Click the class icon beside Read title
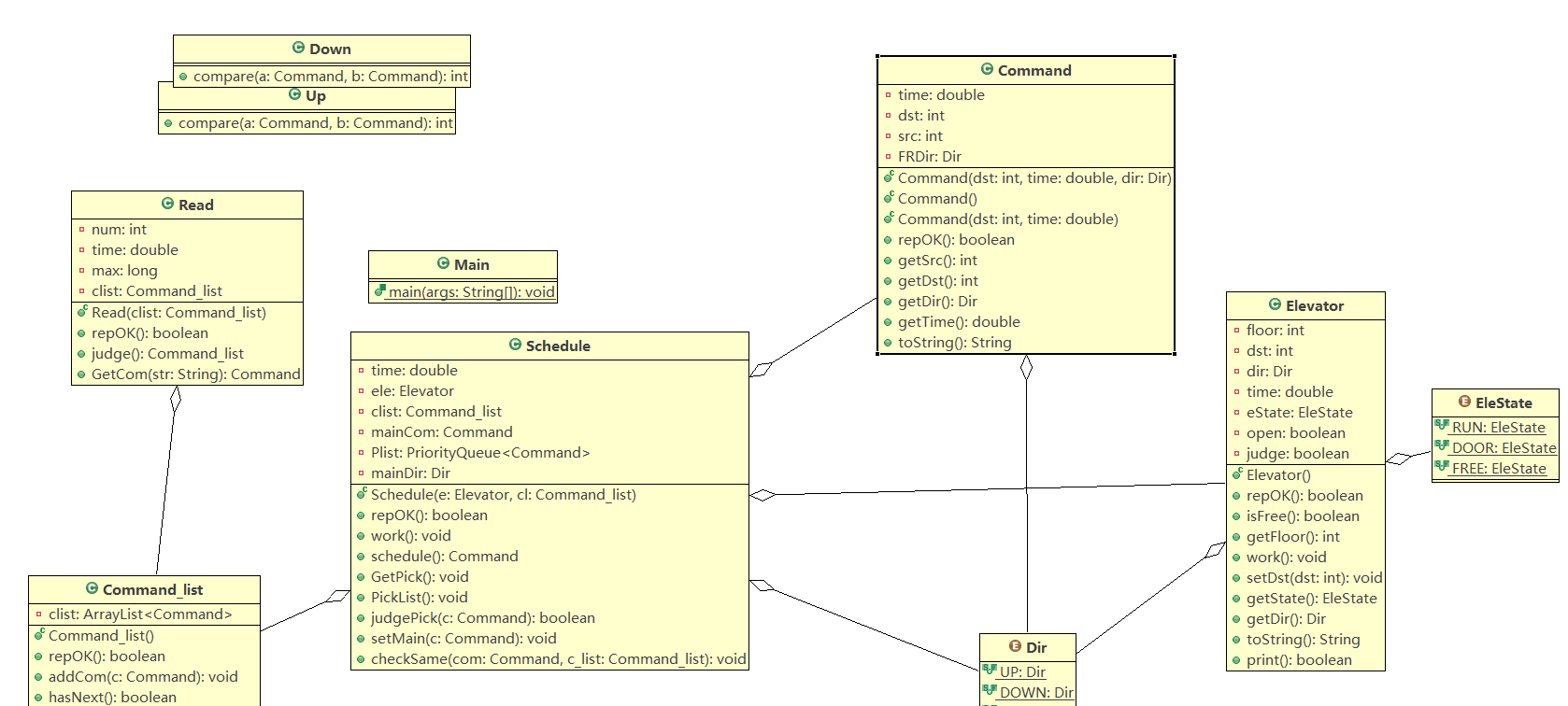The width and height of the screenshot is (1568, 706). click(x=167, y=204)
